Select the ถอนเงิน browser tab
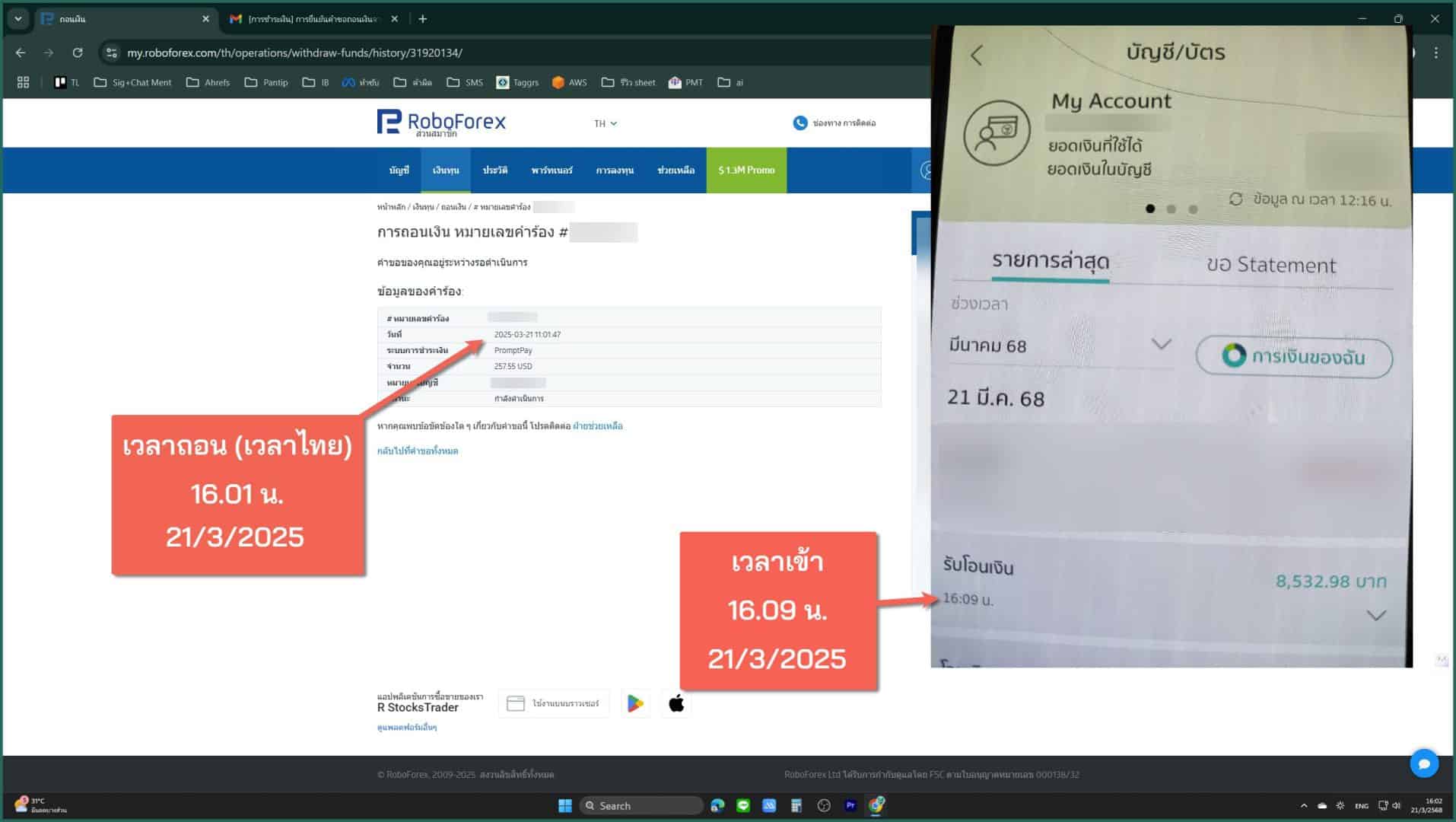The image size is (1456, 822). [122, 19]
